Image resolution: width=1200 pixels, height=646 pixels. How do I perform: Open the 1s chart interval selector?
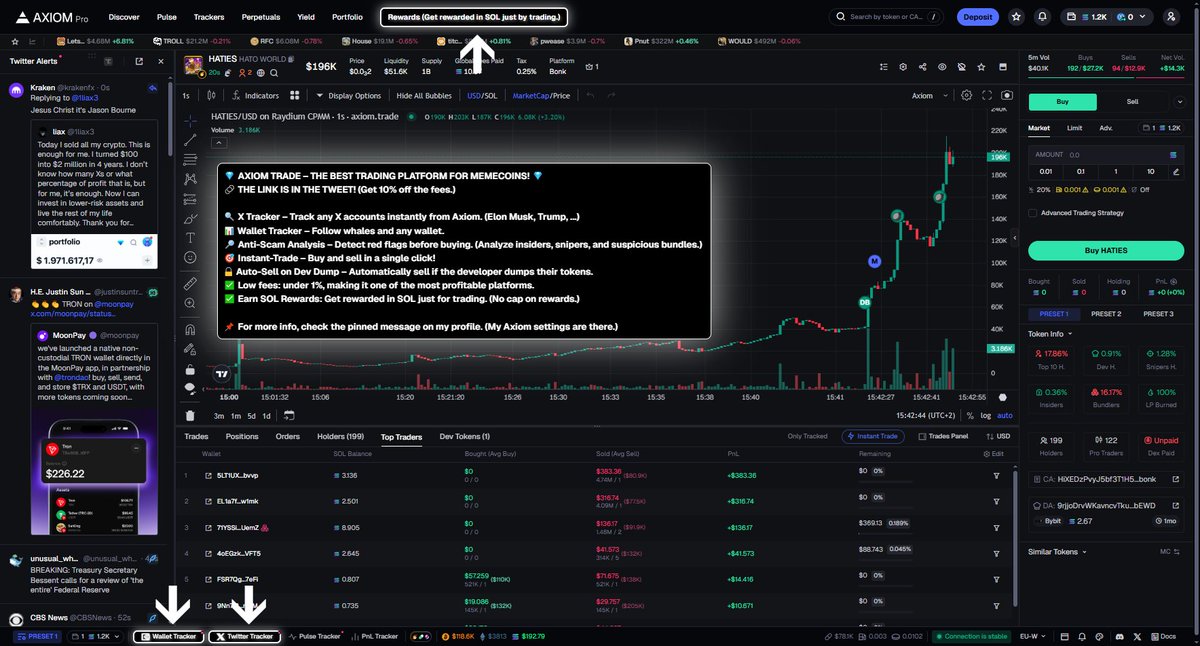[x=185, y=96]
